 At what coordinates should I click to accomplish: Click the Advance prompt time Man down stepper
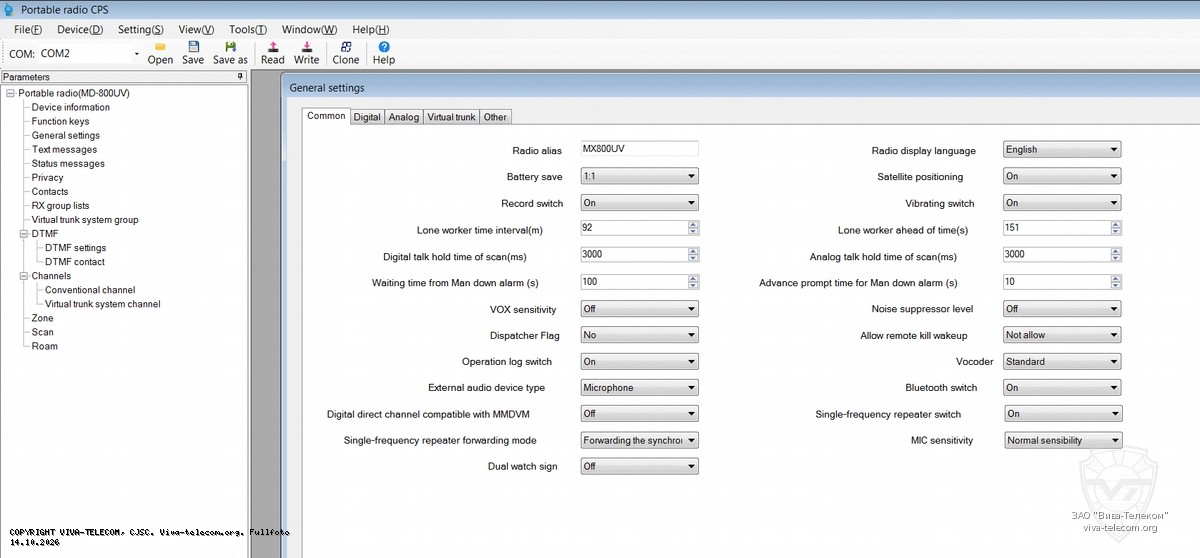[x=1115, y=282]
